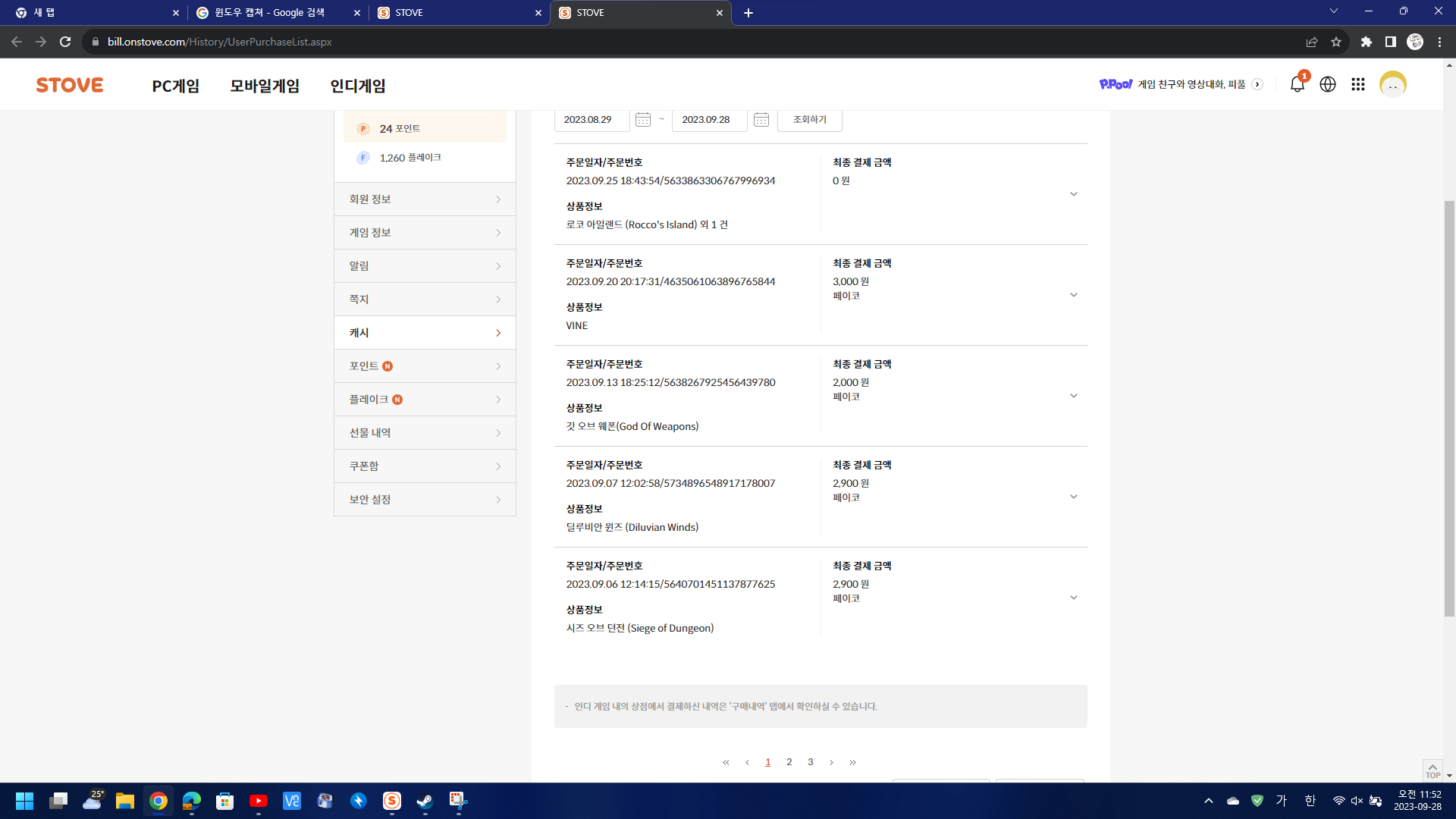This screenshot has height=819, width=1456.
Task: Click the browser address bar URL
Action: pos(220,42)
